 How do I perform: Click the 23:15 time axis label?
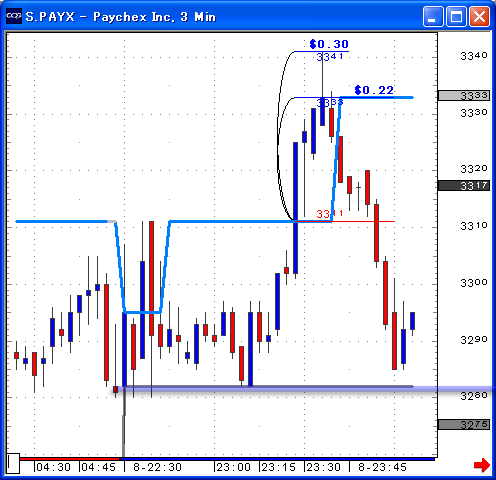(278, 467)
